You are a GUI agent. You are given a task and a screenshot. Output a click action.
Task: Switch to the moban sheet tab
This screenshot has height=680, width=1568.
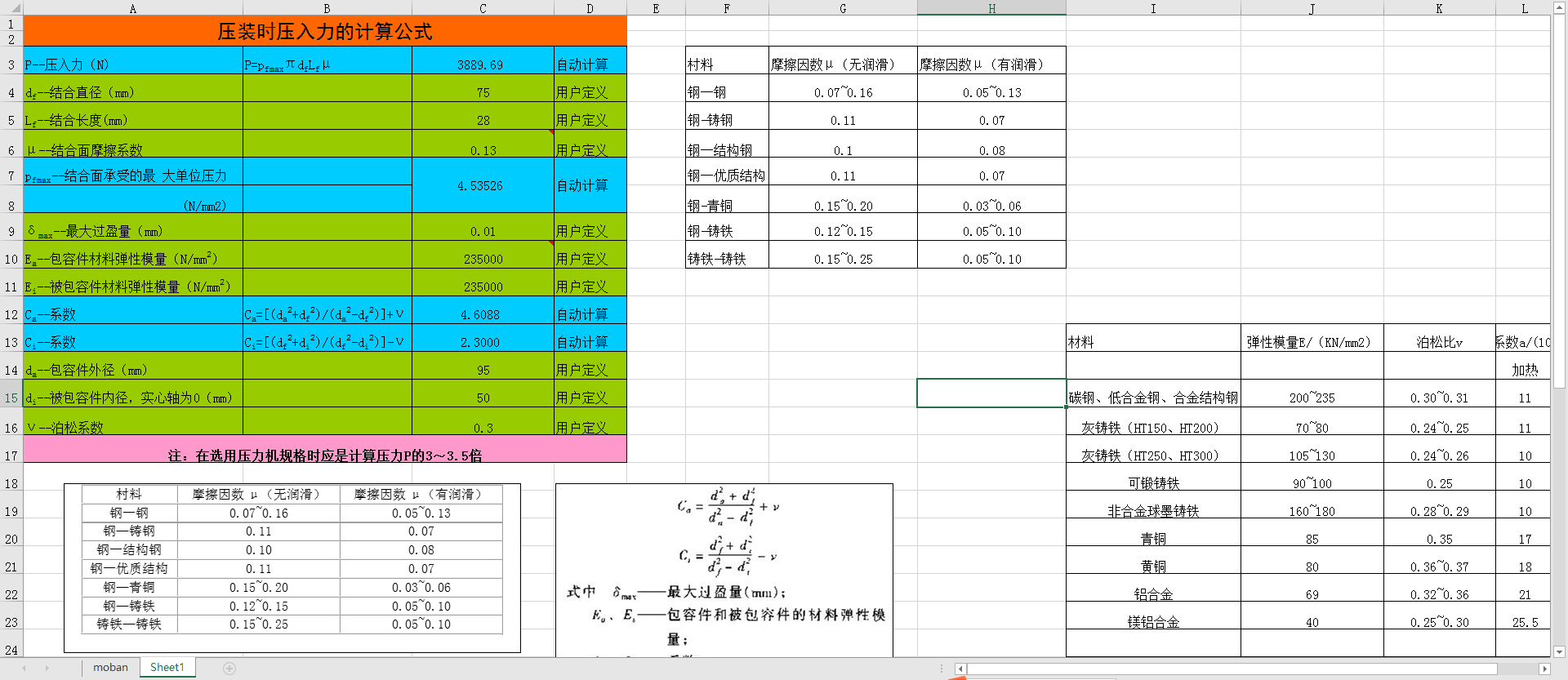(110, 668)
